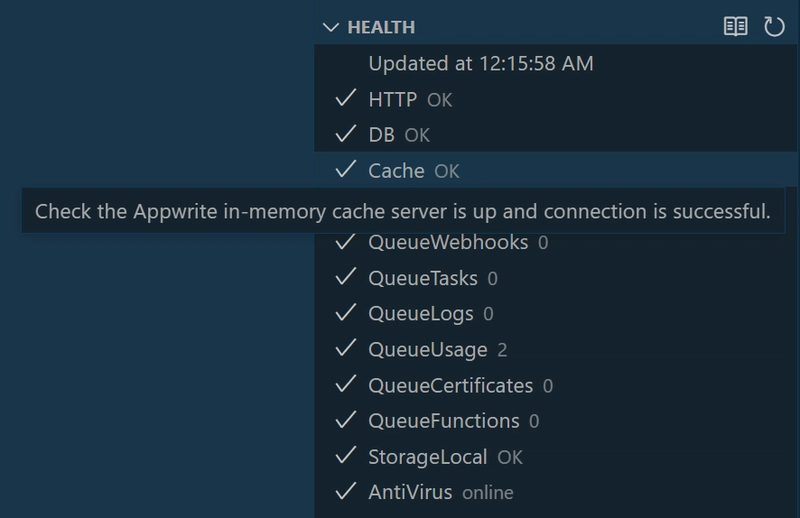Select the DB health item
The width and height of the screenshot is (800, 518).
pos(381,135)
